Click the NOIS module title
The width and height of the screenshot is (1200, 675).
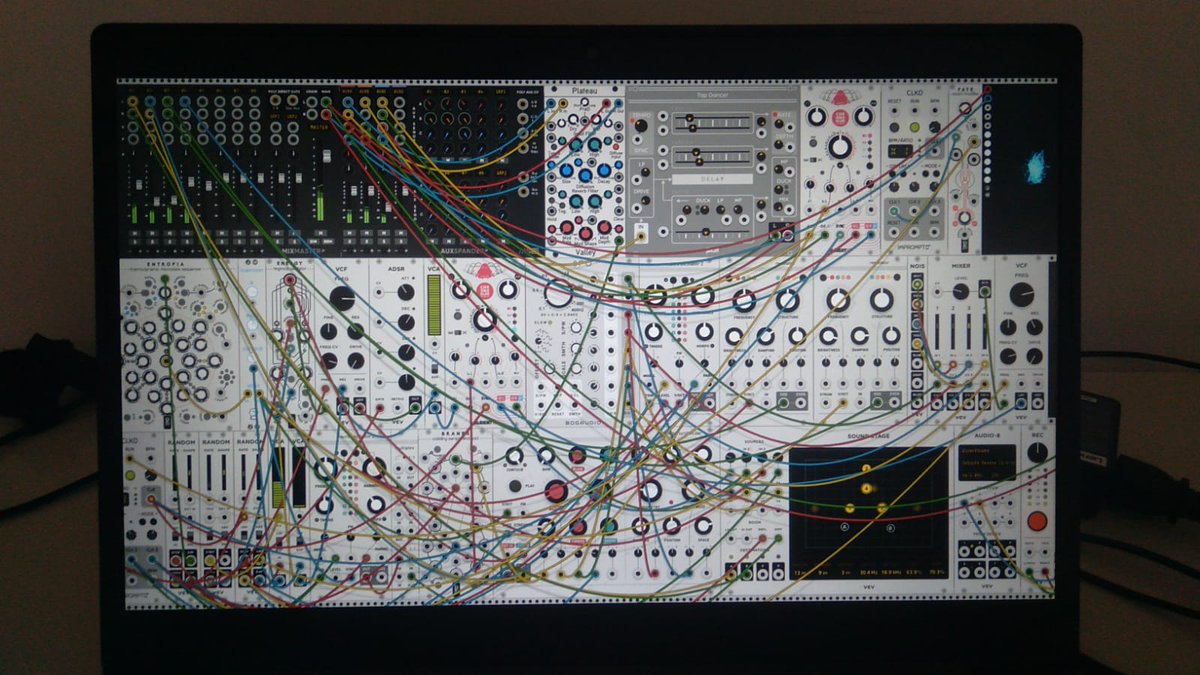point(917,265)
